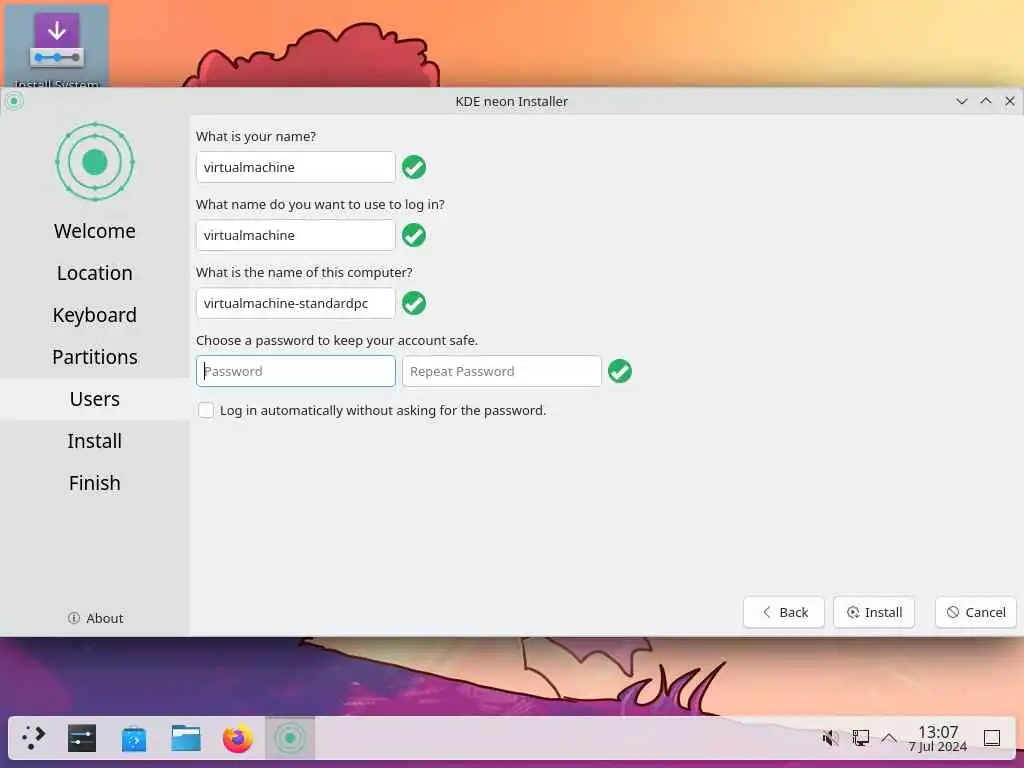Click the computer name input field

coord(295,303)
